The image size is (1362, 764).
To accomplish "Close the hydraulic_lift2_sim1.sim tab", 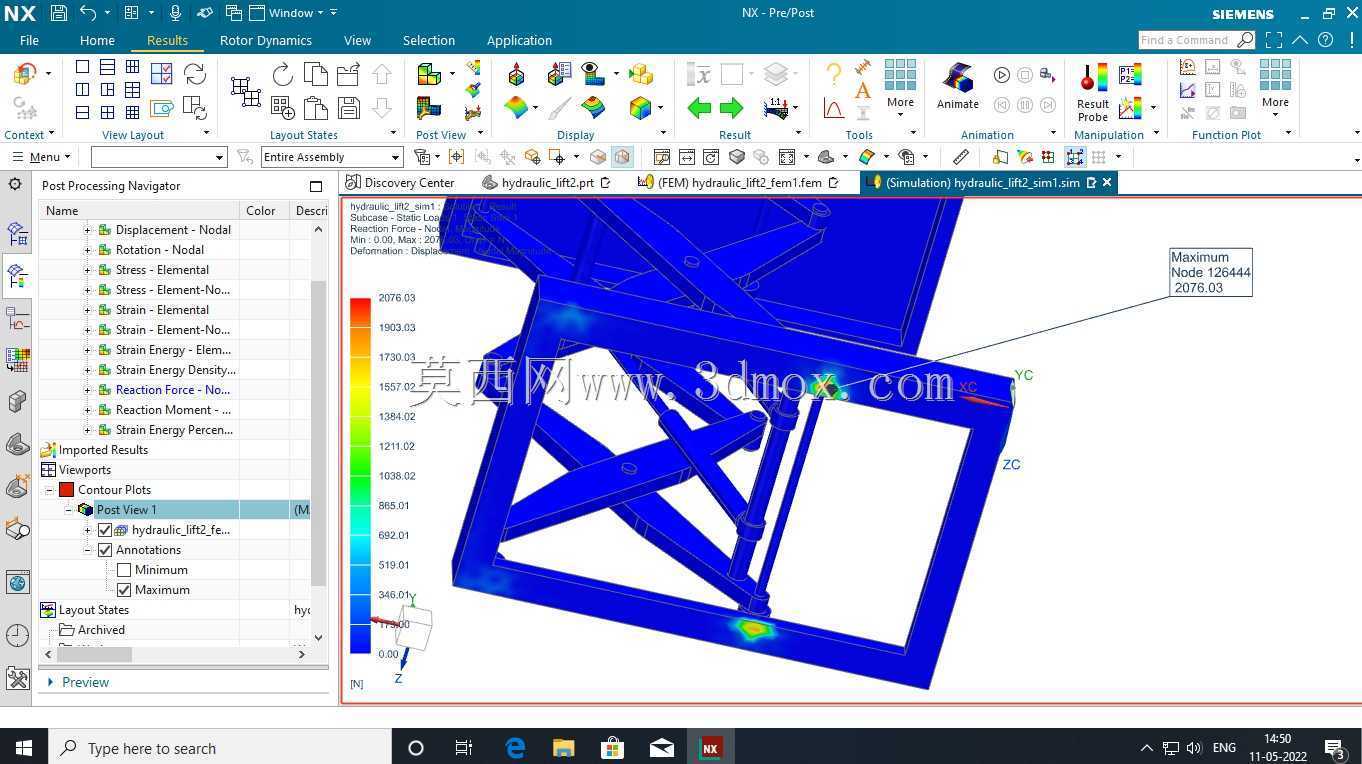I will point(1107,183).
